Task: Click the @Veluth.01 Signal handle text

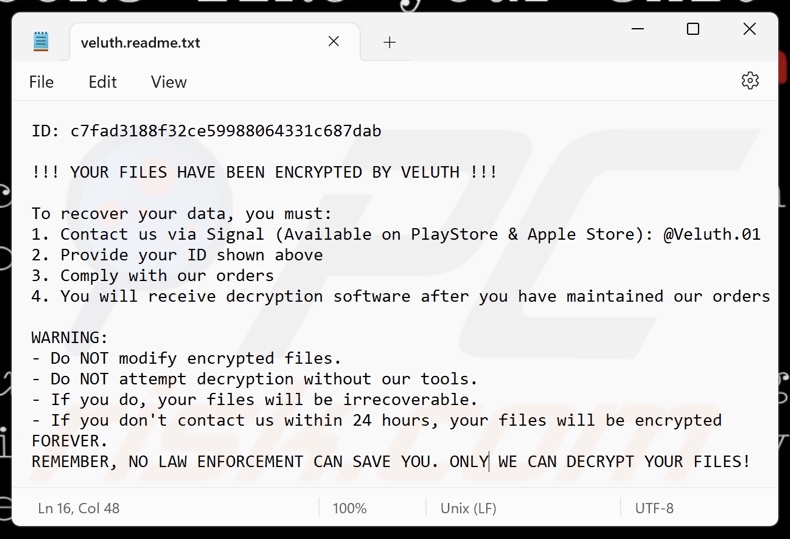Action: click(711, 234)
